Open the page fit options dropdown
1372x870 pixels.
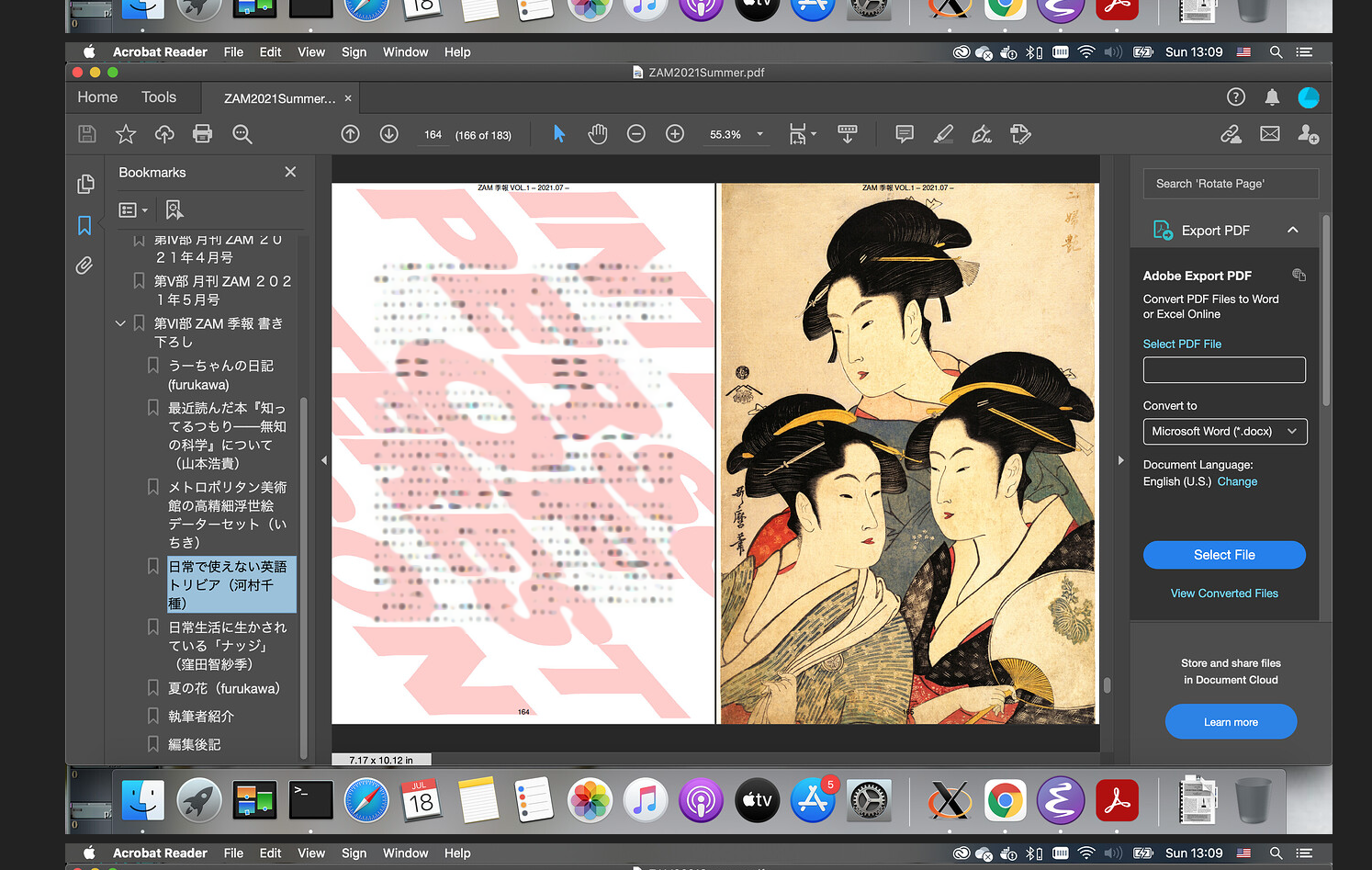point(803,134)
